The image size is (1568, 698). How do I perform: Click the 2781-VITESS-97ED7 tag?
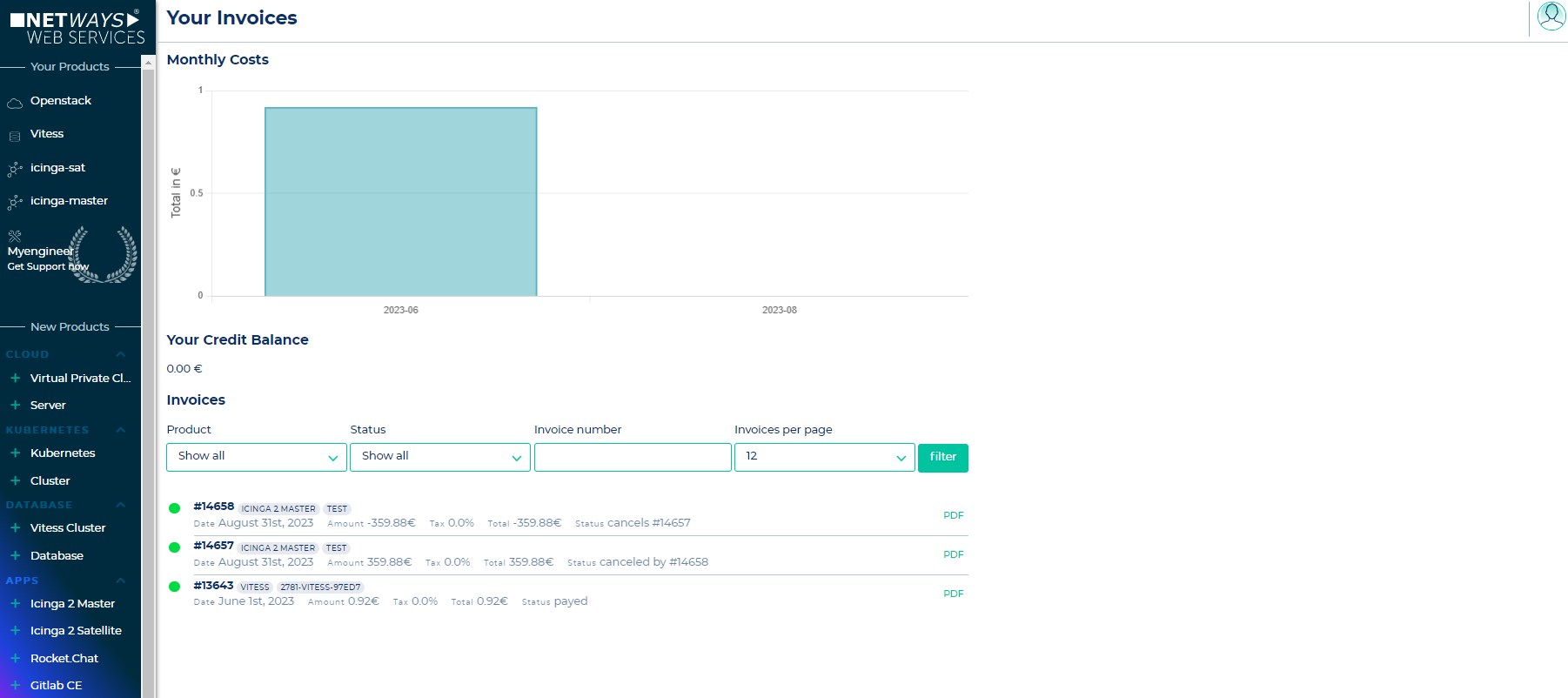(x=320, y=587)
